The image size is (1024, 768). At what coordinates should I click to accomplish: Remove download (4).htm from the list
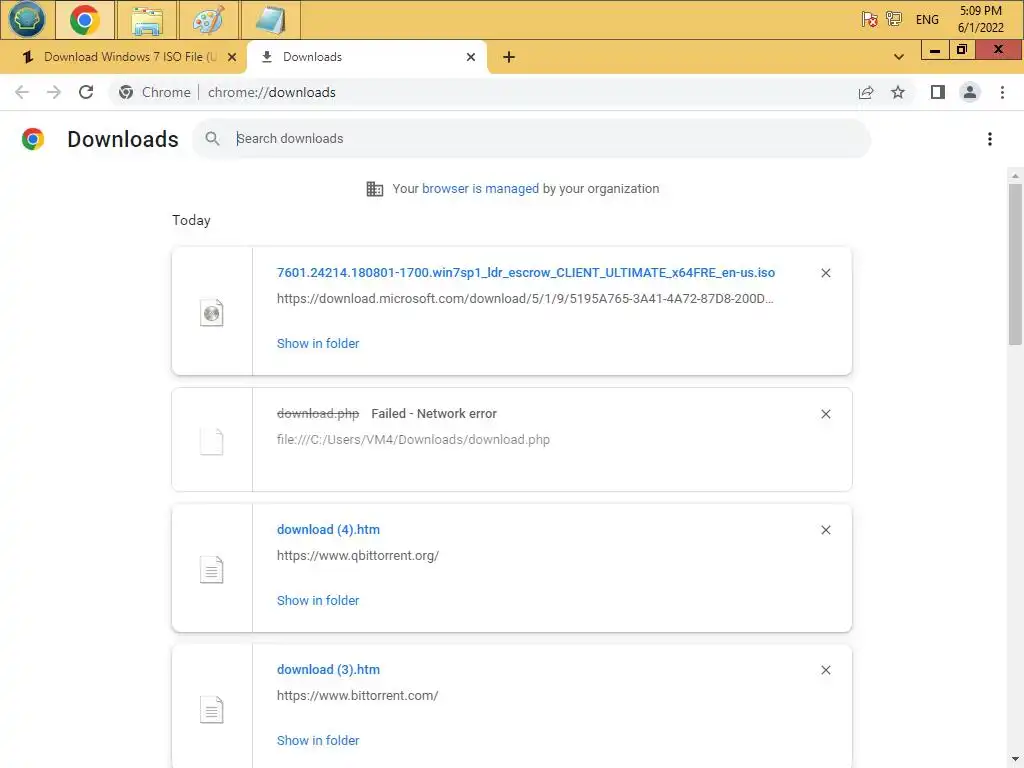click(x=826, y=530)
